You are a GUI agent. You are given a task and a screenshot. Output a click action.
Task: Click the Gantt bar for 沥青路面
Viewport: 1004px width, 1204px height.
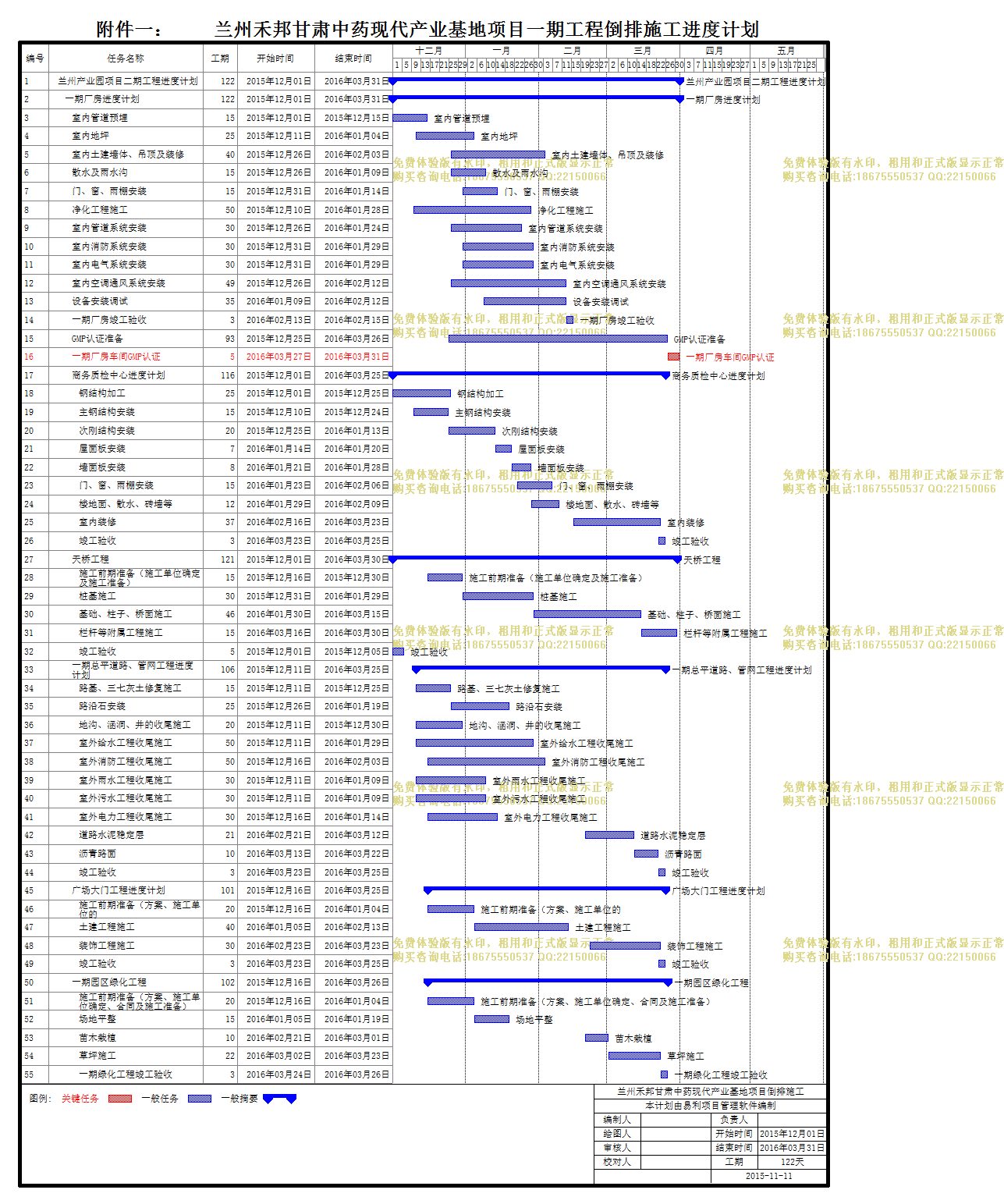646,854
